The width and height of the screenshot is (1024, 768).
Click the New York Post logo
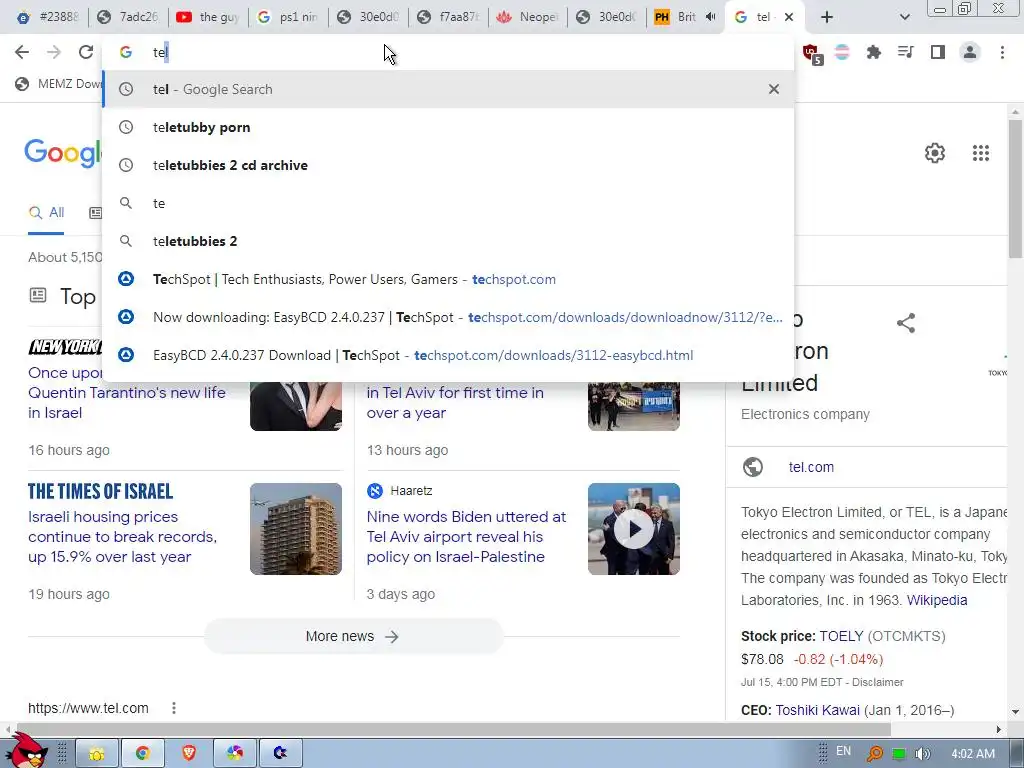(65, 347)
